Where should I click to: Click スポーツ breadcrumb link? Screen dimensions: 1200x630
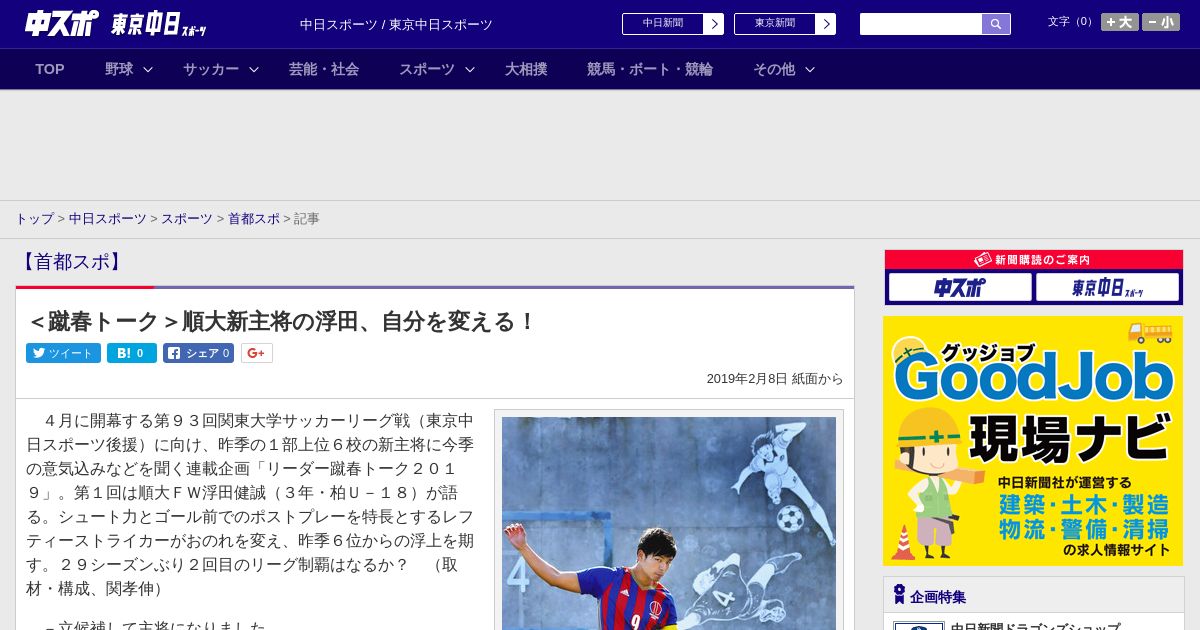[187, 218]
